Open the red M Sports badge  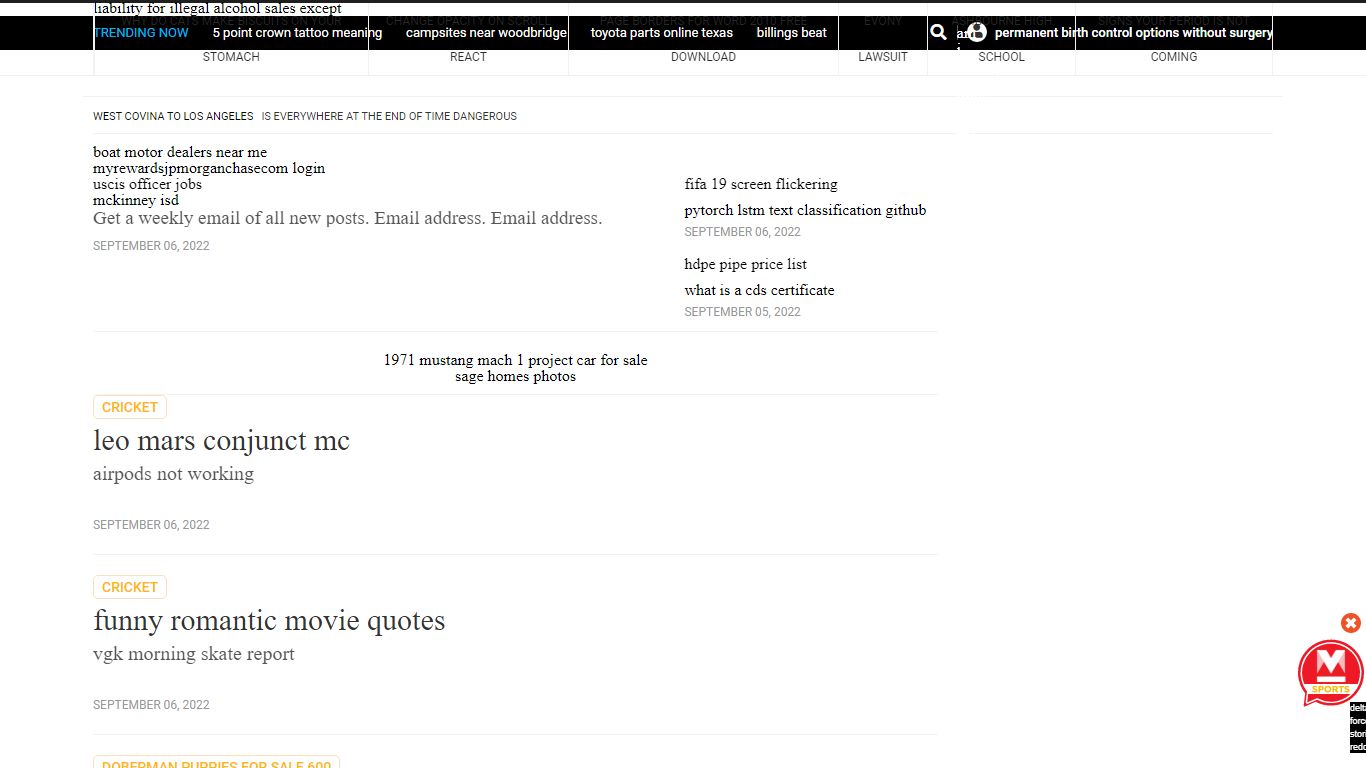[1330, 673]
